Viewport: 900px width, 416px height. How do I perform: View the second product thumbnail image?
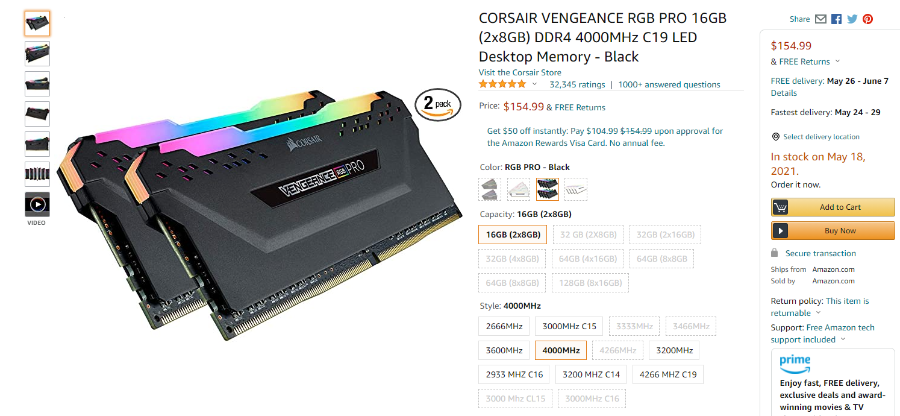point(37,53)
